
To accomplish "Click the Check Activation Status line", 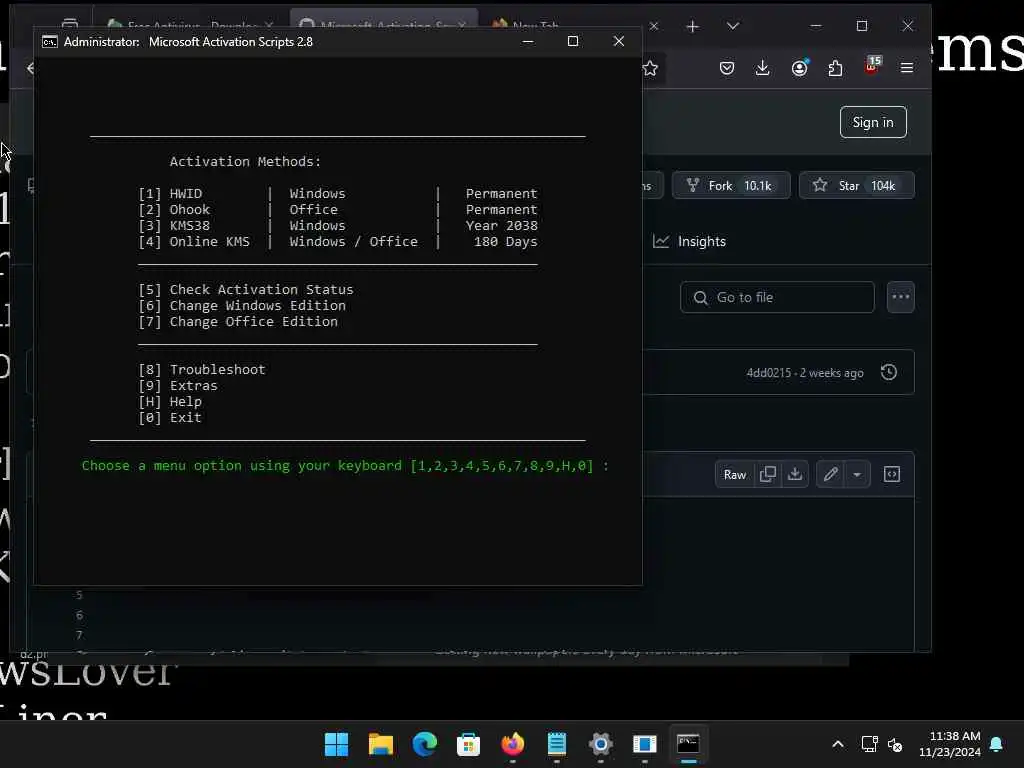I will 246,290.
